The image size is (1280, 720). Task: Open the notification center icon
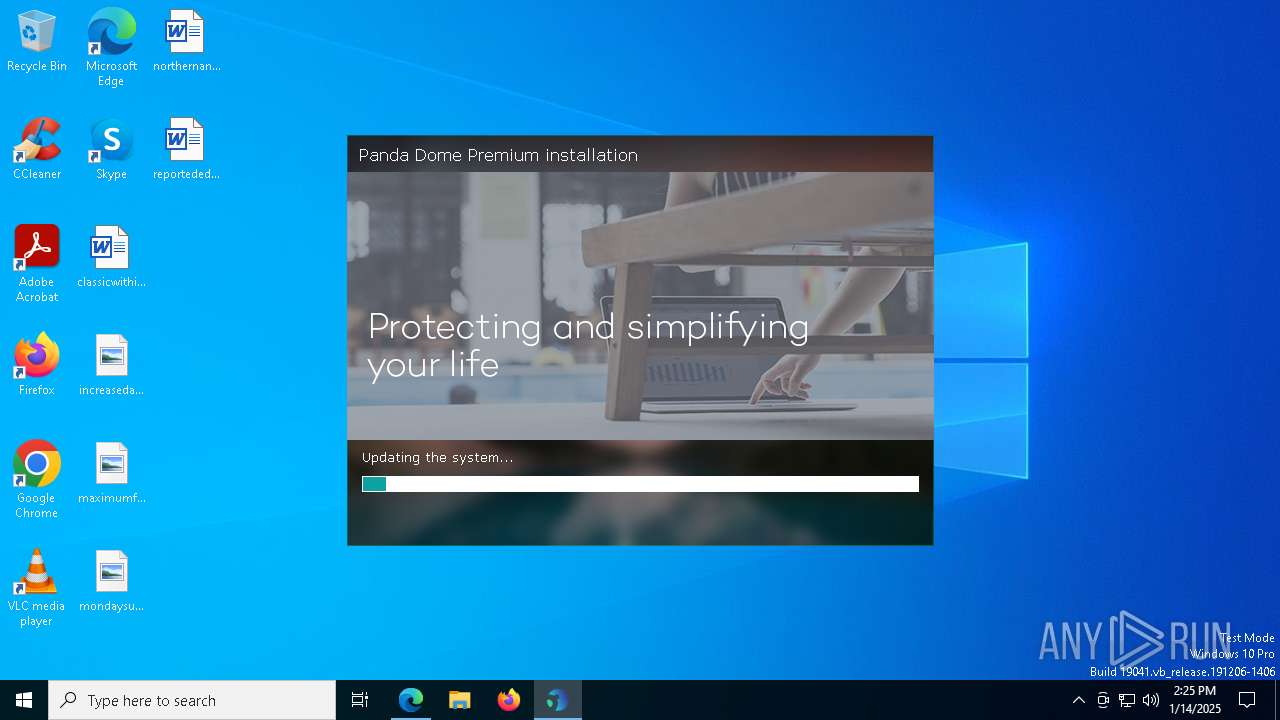point(1247,700)
